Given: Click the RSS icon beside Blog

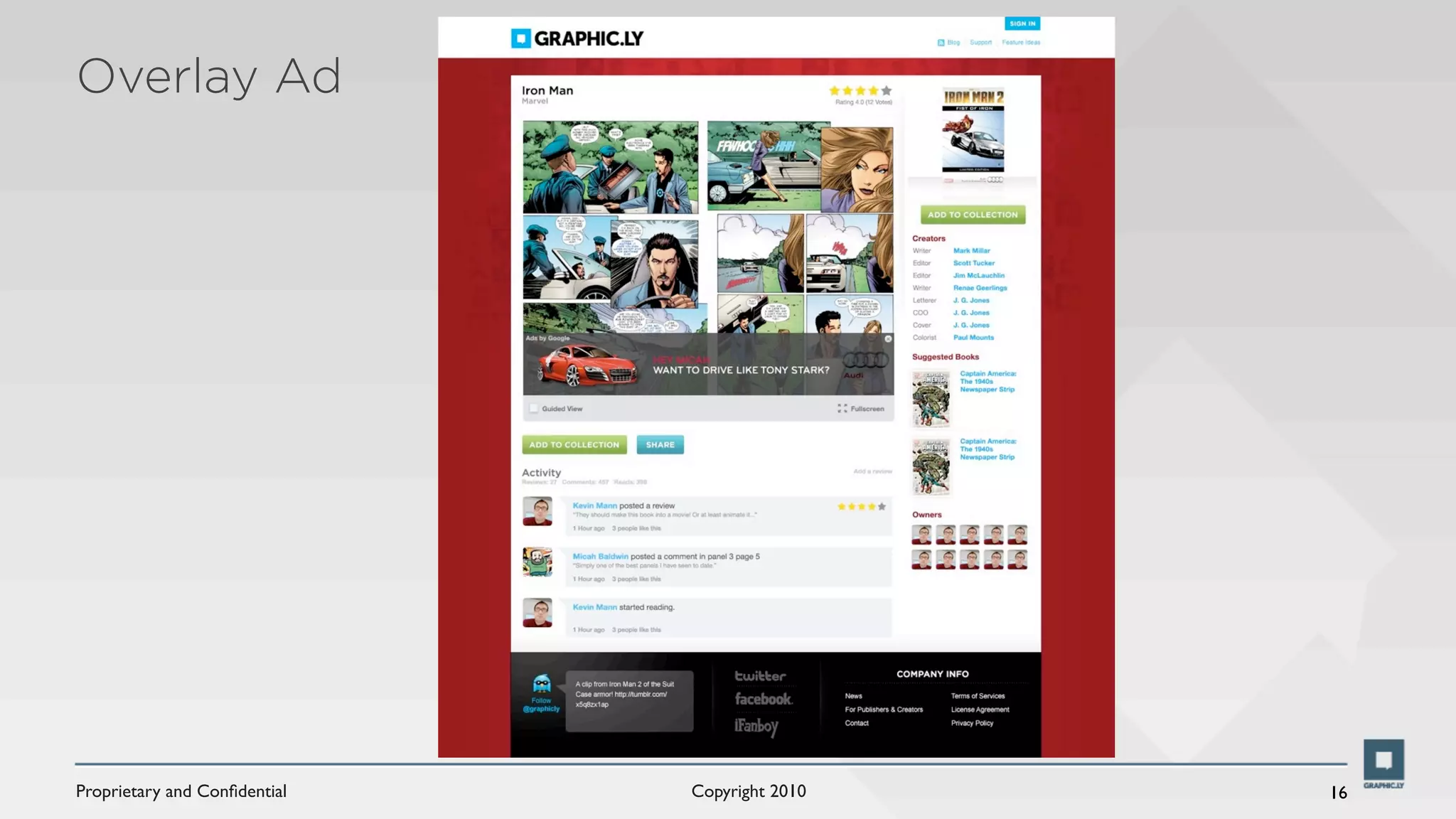Looking at the screenshot, I should [x=941, y=43].
